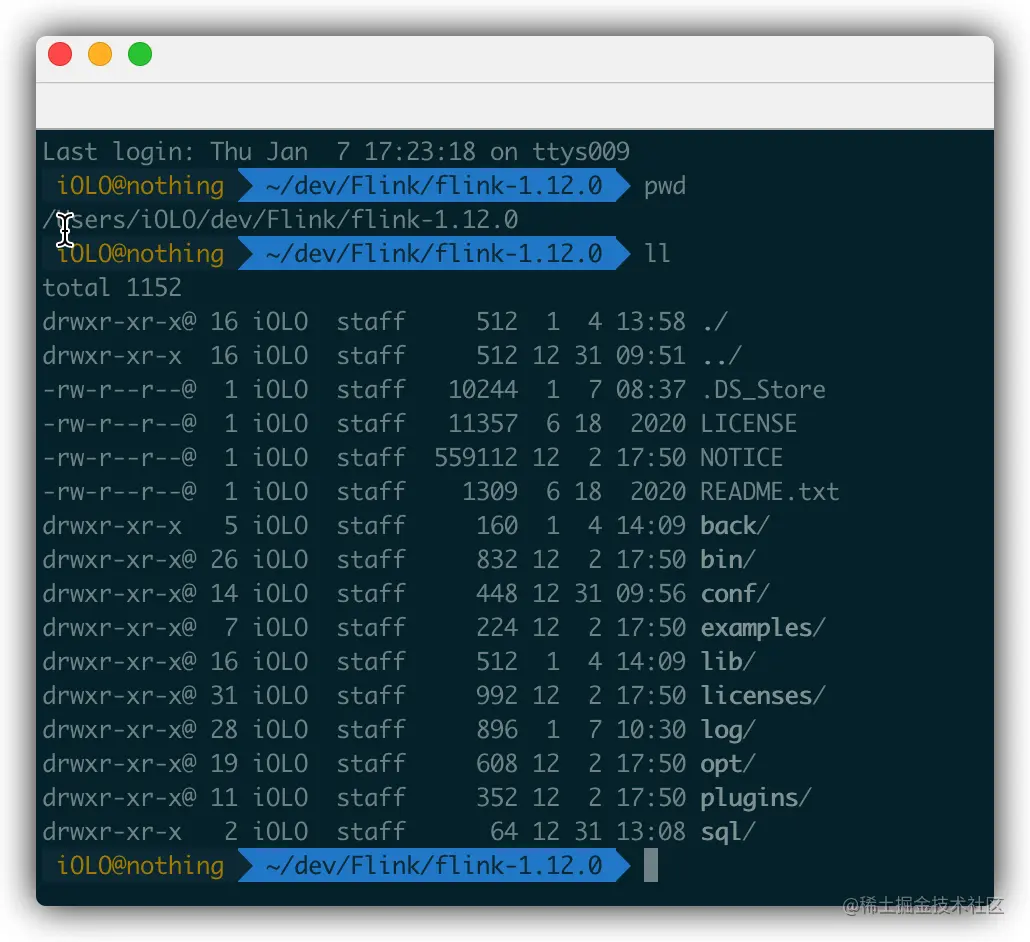Click the conf/ directory name
Viewport: 1030px width, 942px height.
[735, 594]
